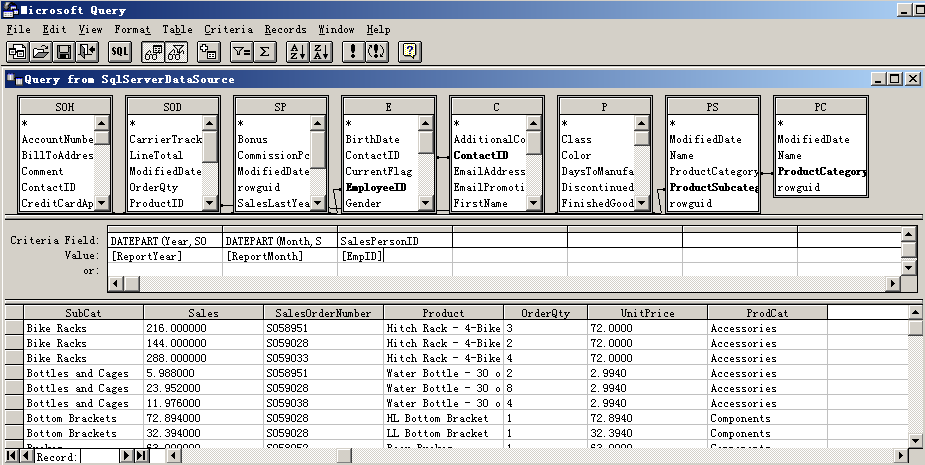Click the down arrow of the SP table list

[x=318, y=204]
